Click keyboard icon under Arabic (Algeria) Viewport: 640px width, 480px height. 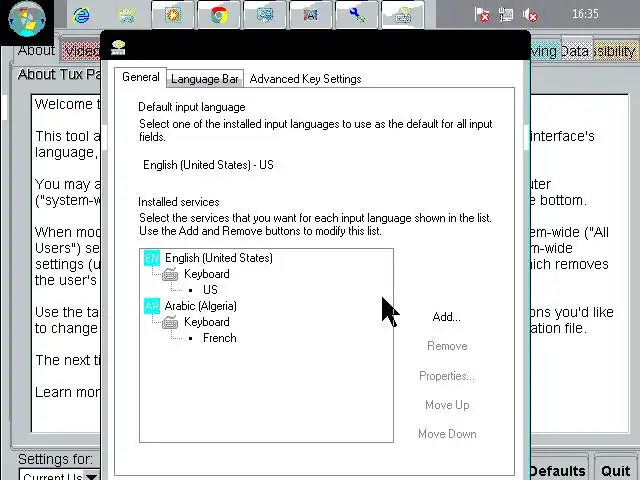[170, 322]
